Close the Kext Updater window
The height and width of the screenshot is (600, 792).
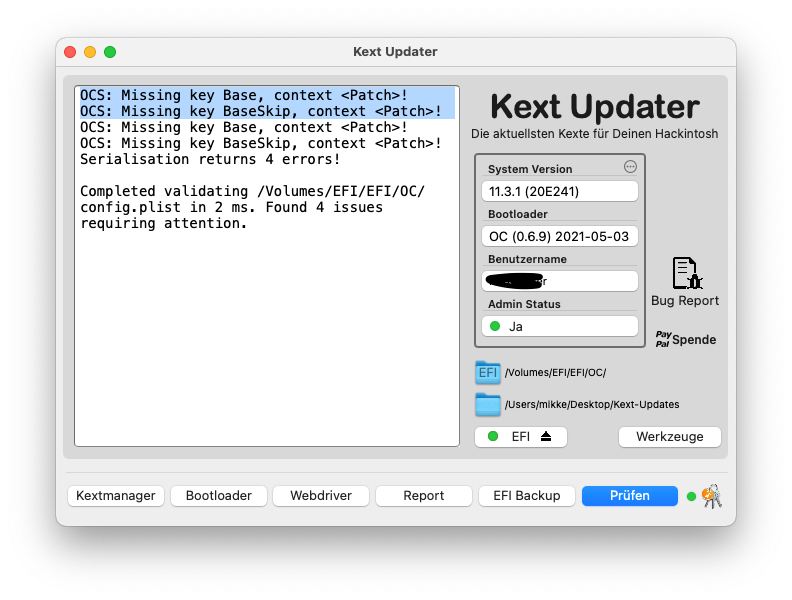(x=70, y=52)
